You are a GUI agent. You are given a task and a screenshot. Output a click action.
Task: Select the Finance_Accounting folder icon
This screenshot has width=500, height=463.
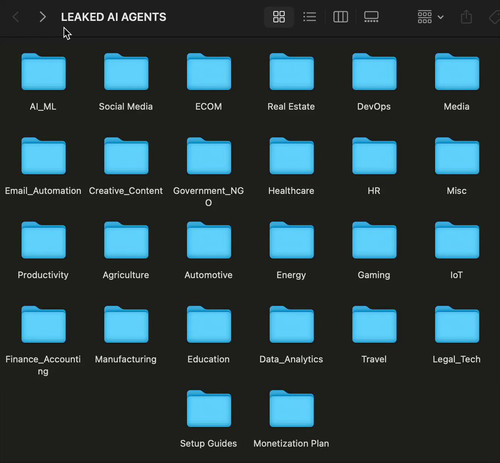point(43,324)
